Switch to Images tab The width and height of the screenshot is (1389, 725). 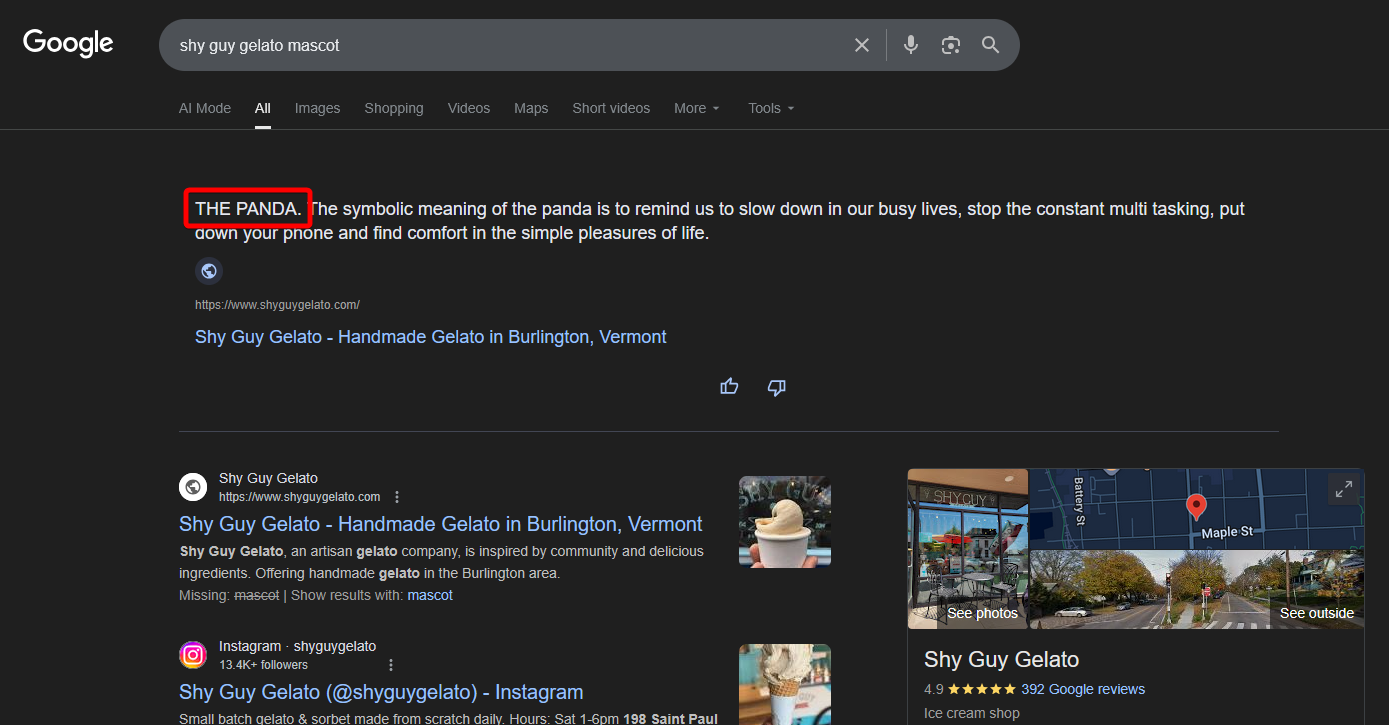[317, 108]
